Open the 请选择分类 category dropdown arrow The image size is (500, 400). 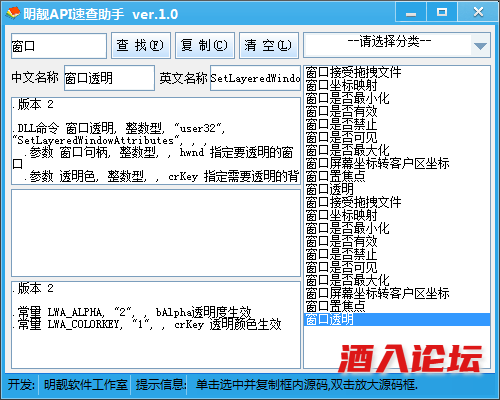pyautogui.click(x=480, y=46)
